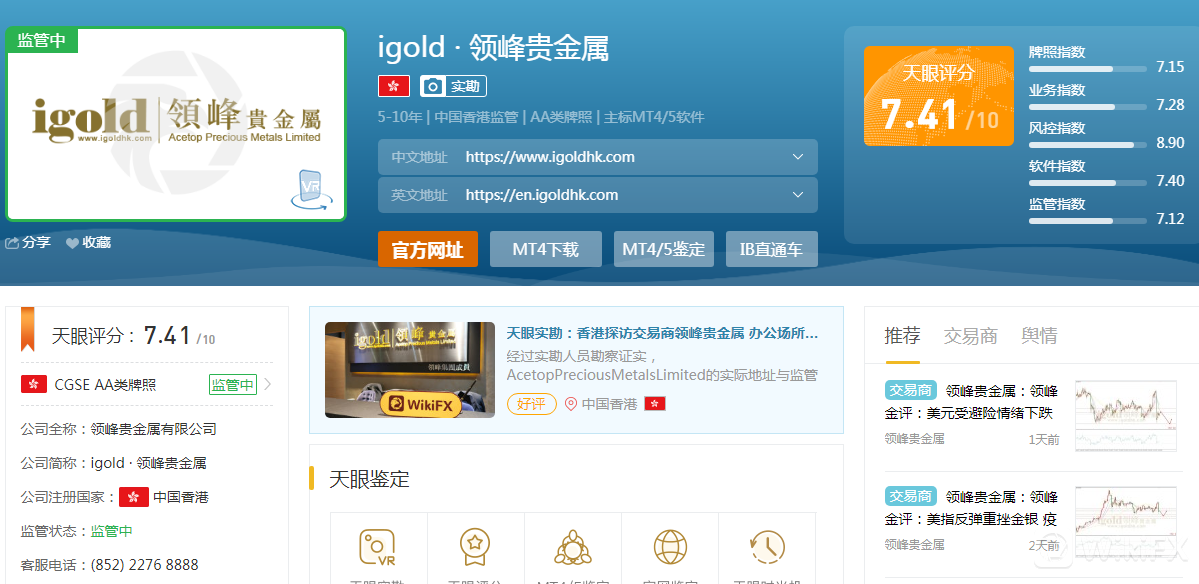The image size is (1199, 584).
Task: Click the orange 天眼评分 7.41 score card
Action: [x=939, y=96]
